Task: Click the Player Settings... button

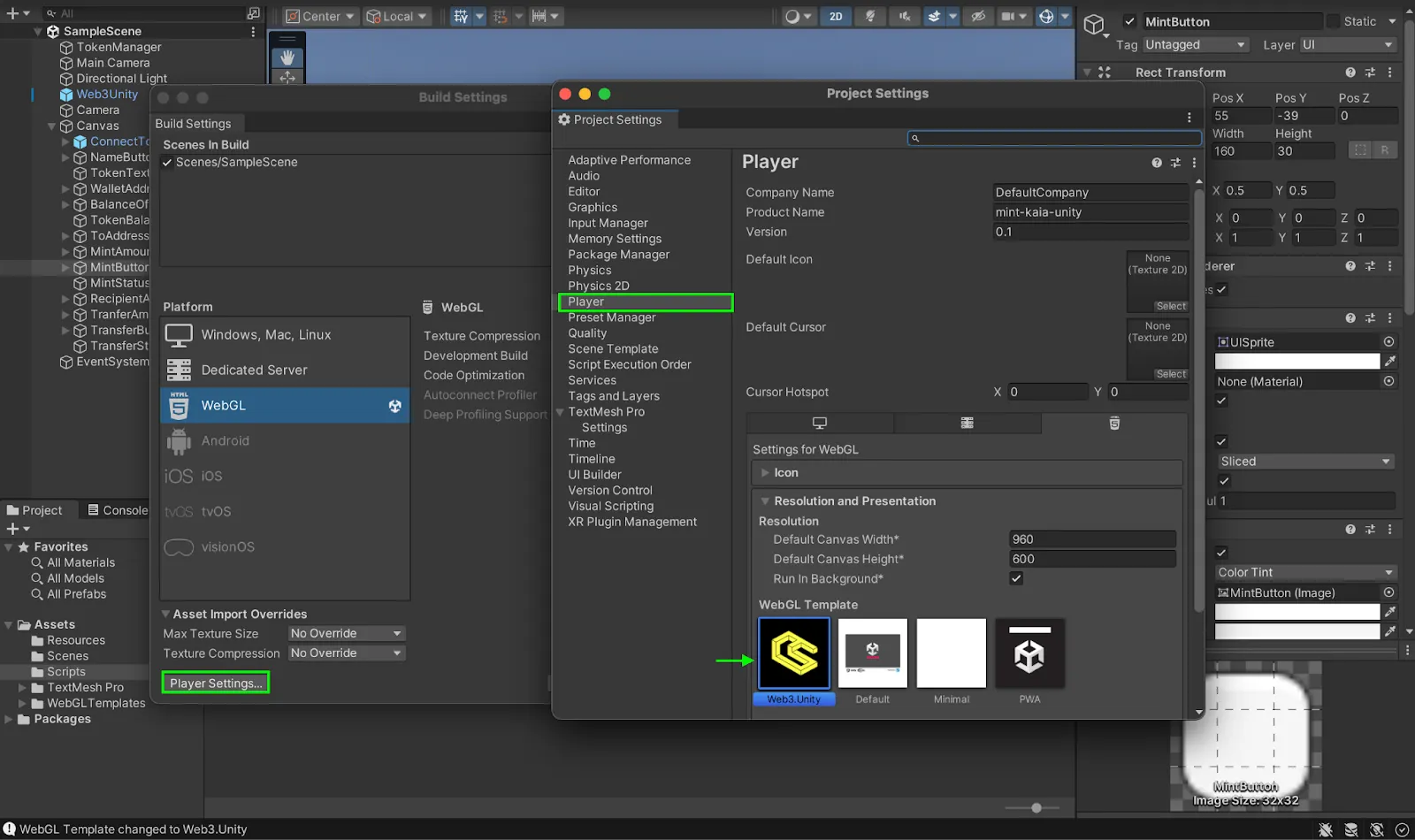Action: (x=216, y=683)
